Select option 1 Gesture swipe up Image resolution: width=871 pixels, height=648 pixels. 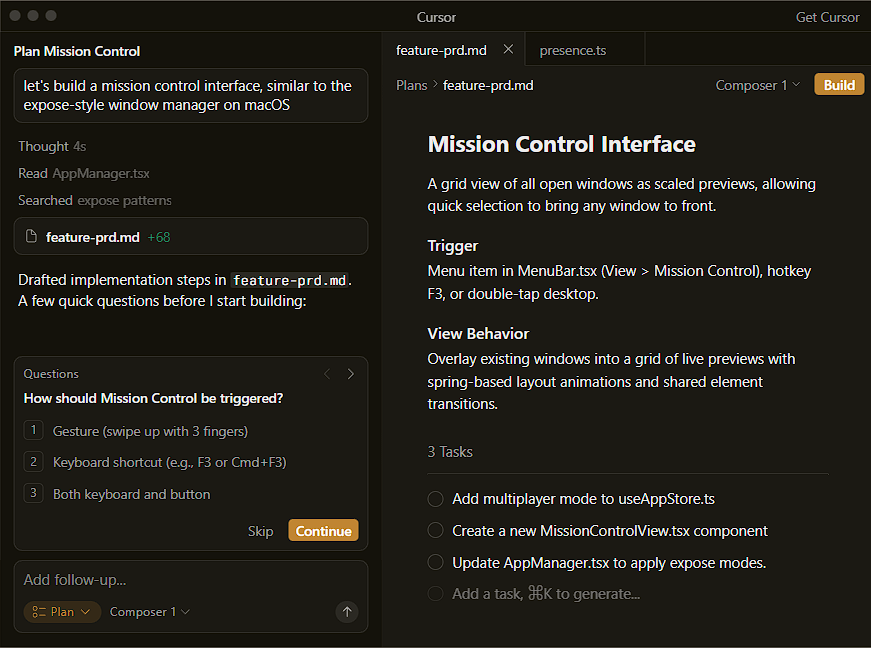click(x=150, y=431)
